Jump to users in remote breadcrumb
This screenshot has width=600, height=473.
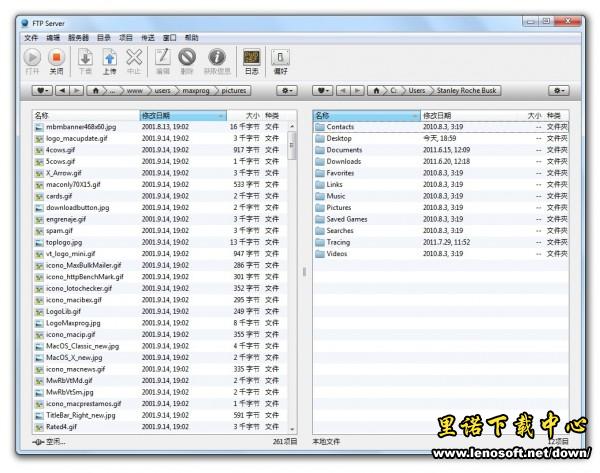(163, 91)
